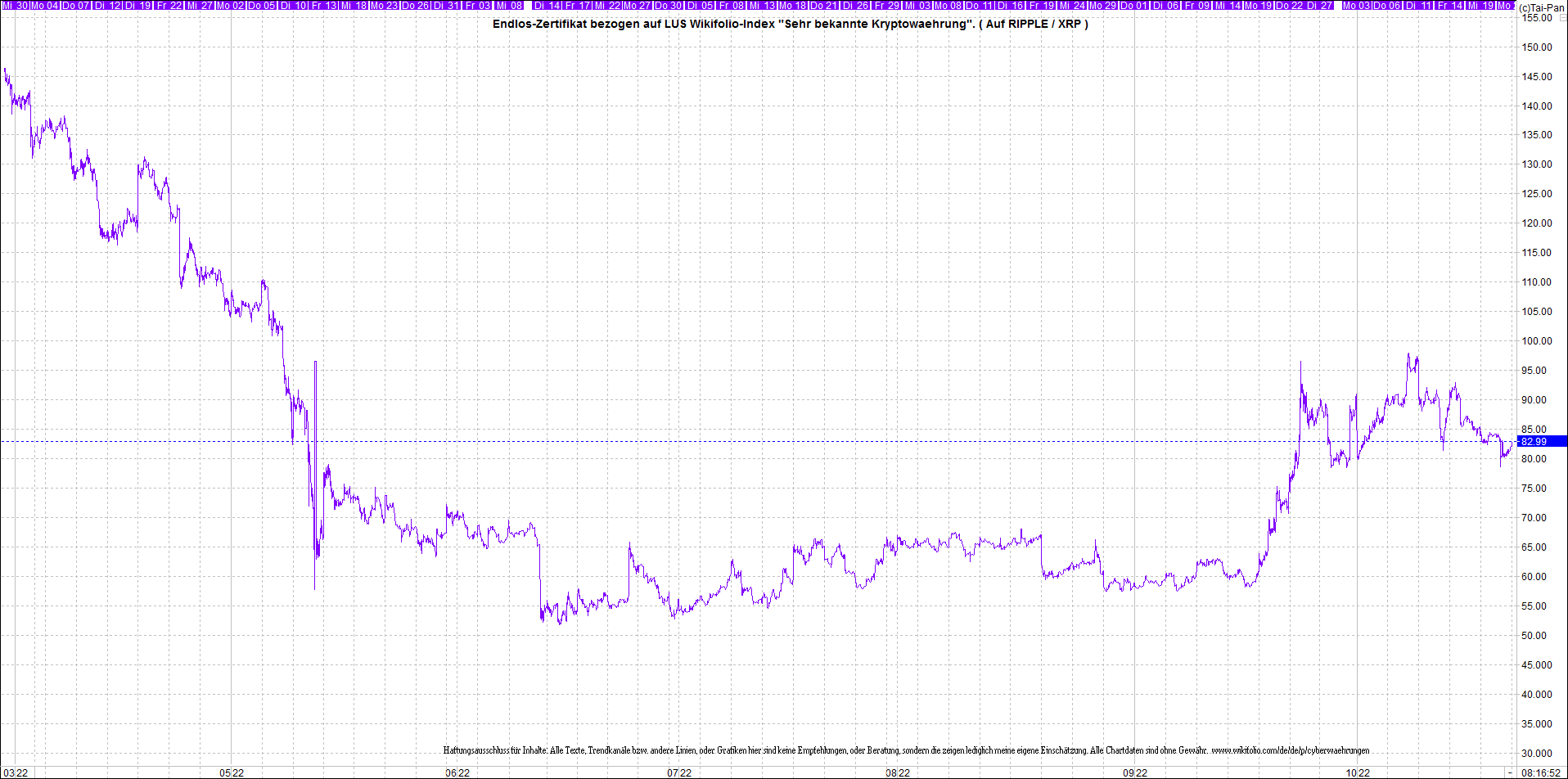The width and height of the screenshot is (1568, 779).
Task: Click the Do 01 date label
Action: point(1133,5)
